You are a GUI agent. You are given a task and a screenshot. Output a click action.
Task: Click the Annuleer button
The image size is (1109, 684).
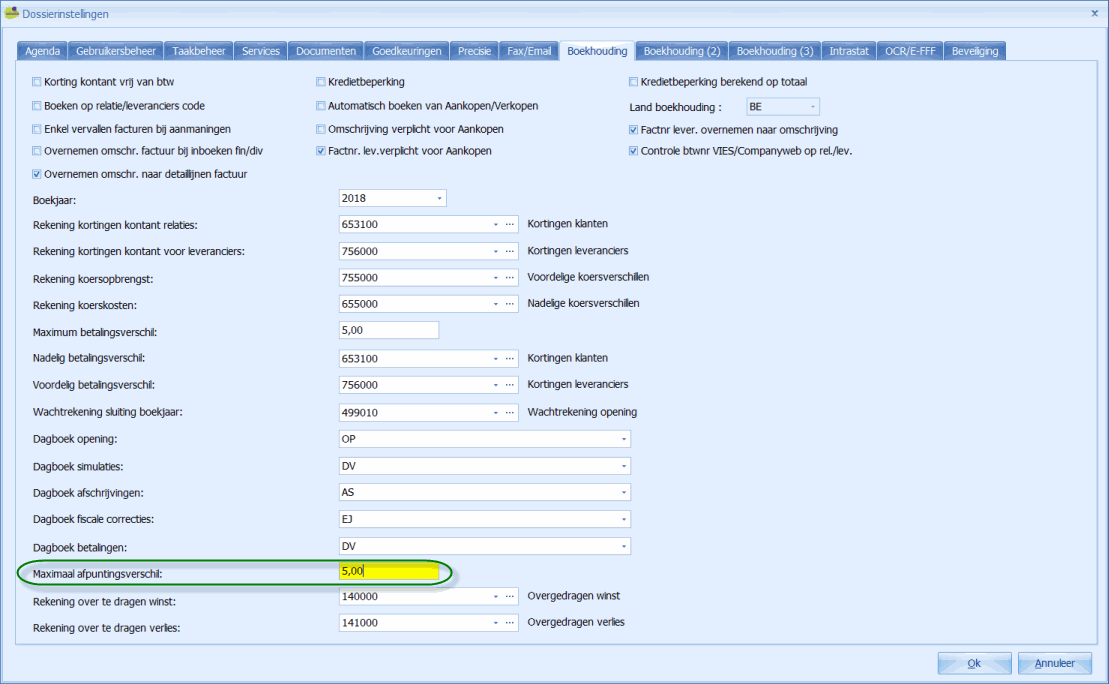tap(1054, 663)
